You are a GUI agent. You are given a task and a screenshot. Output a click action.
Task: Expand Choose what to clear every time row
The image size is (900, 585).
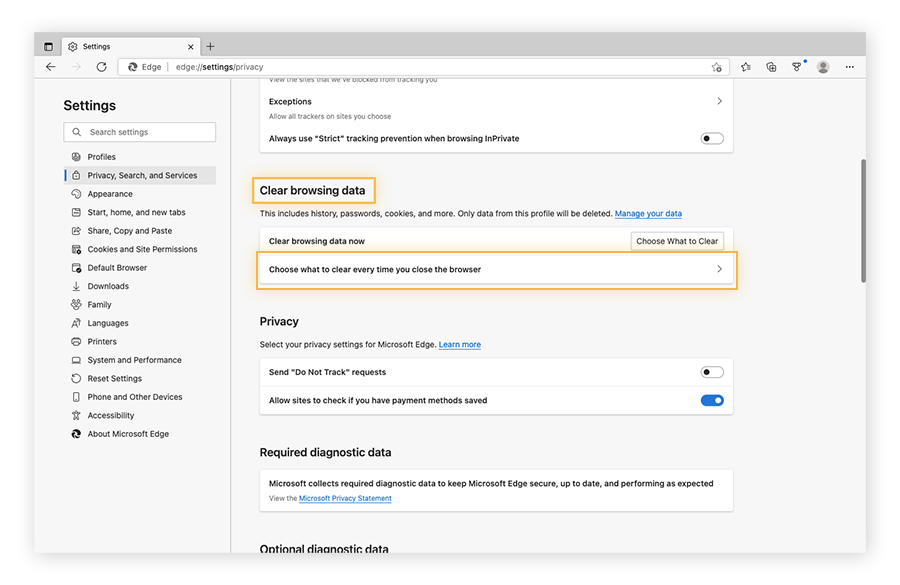719,269
